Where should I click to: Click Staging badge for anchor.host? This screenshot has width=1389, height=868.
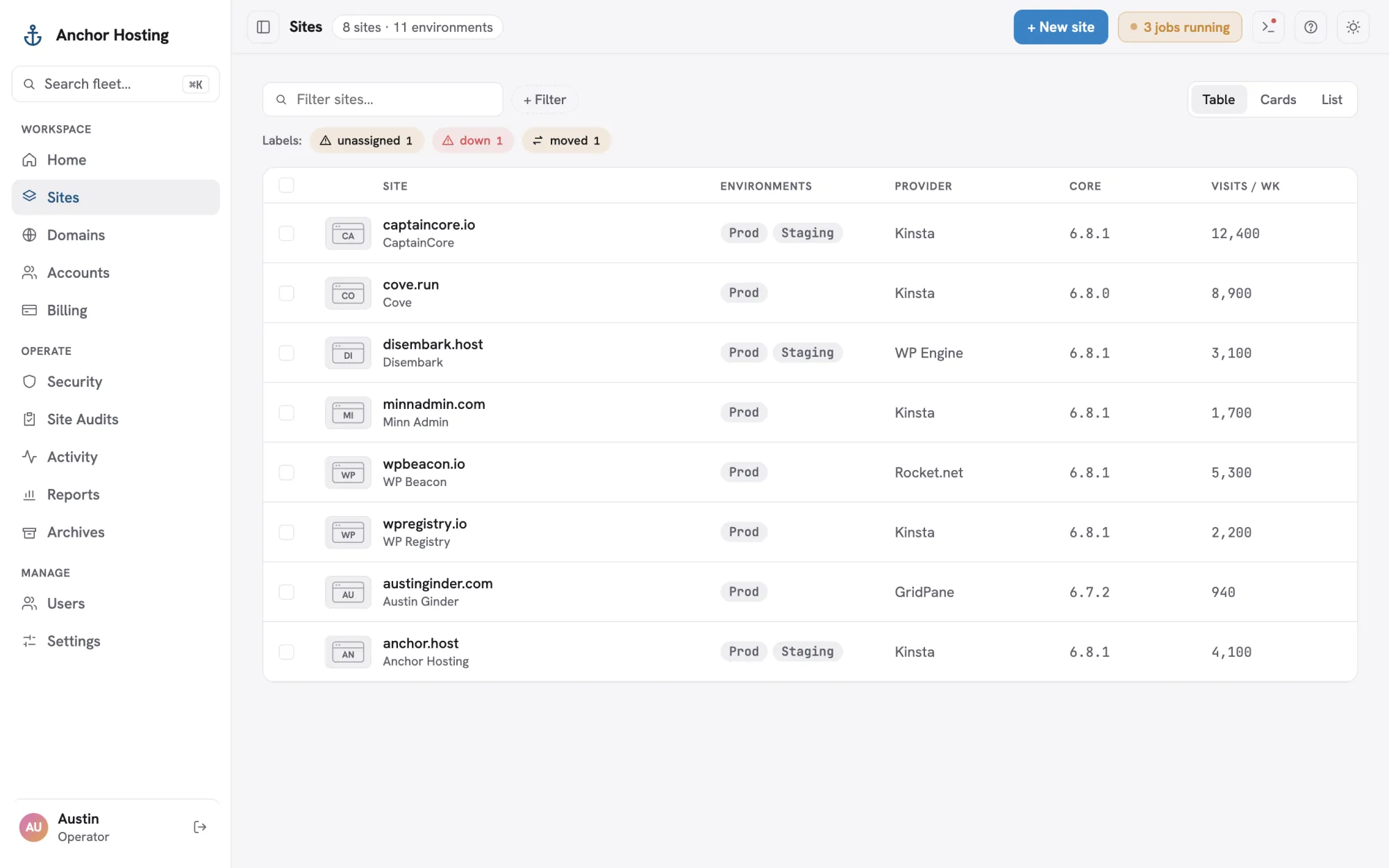pos(807,651)
